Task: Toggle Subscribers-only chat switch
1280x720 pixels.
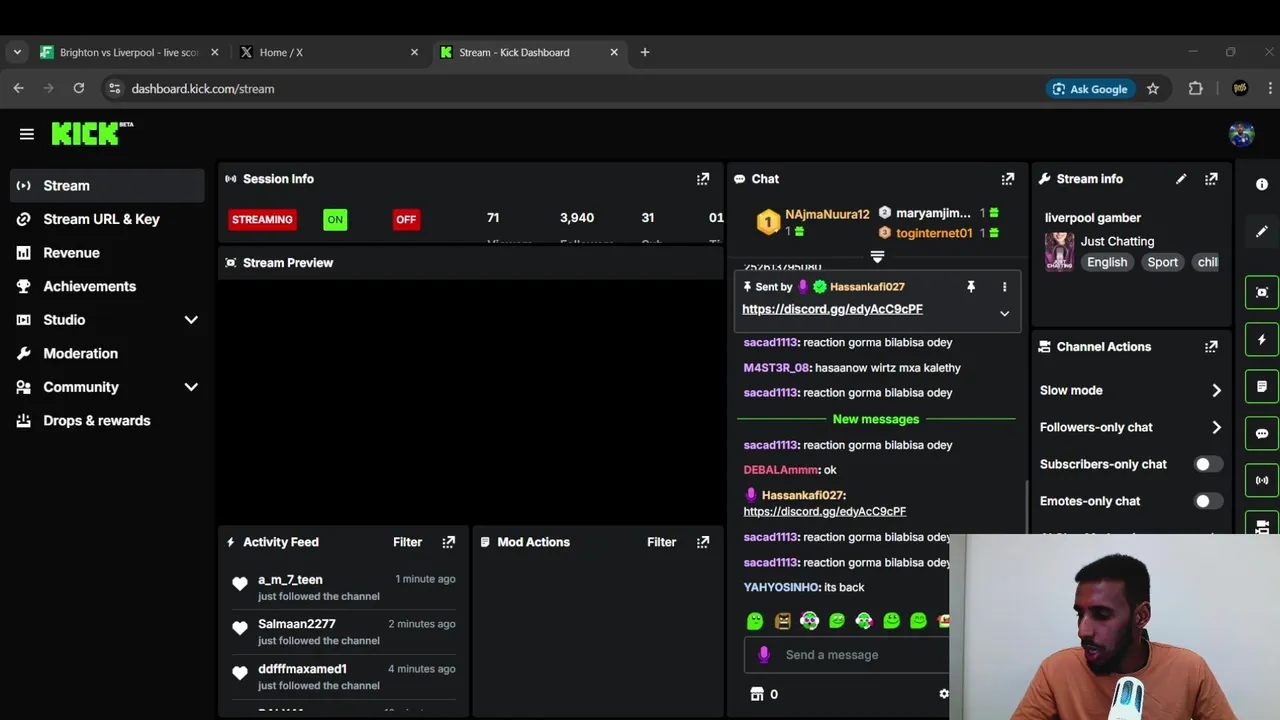Action: coord(1208,464)
